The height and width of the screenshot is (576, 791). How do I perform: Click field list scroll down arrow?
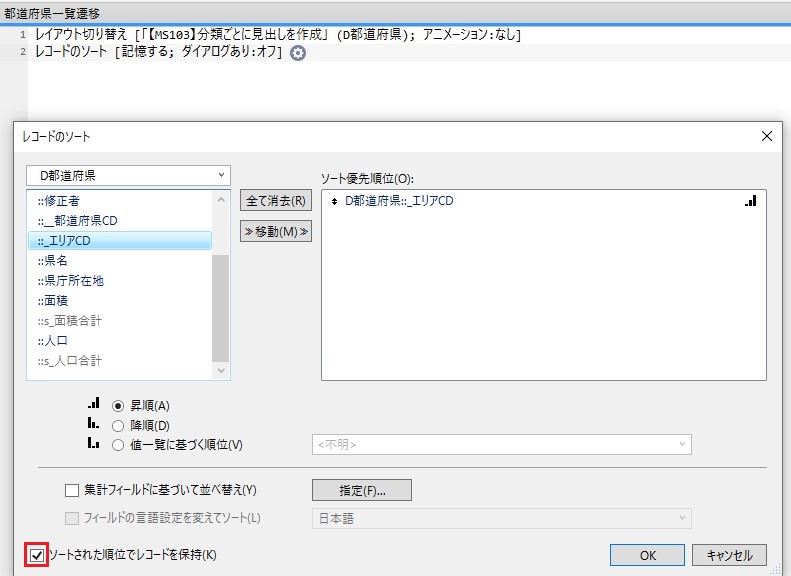[x=221, y=371]
